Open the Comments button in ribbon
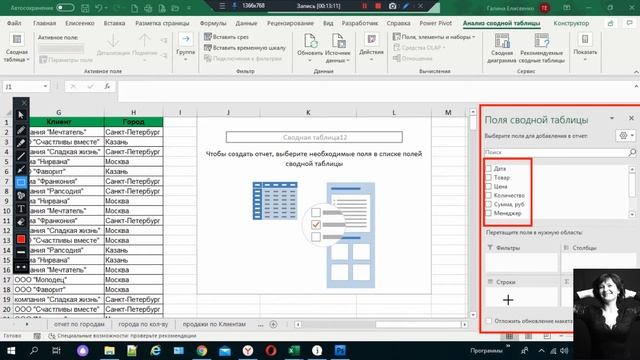The image size is (640, 360). (x=629, y=23)
